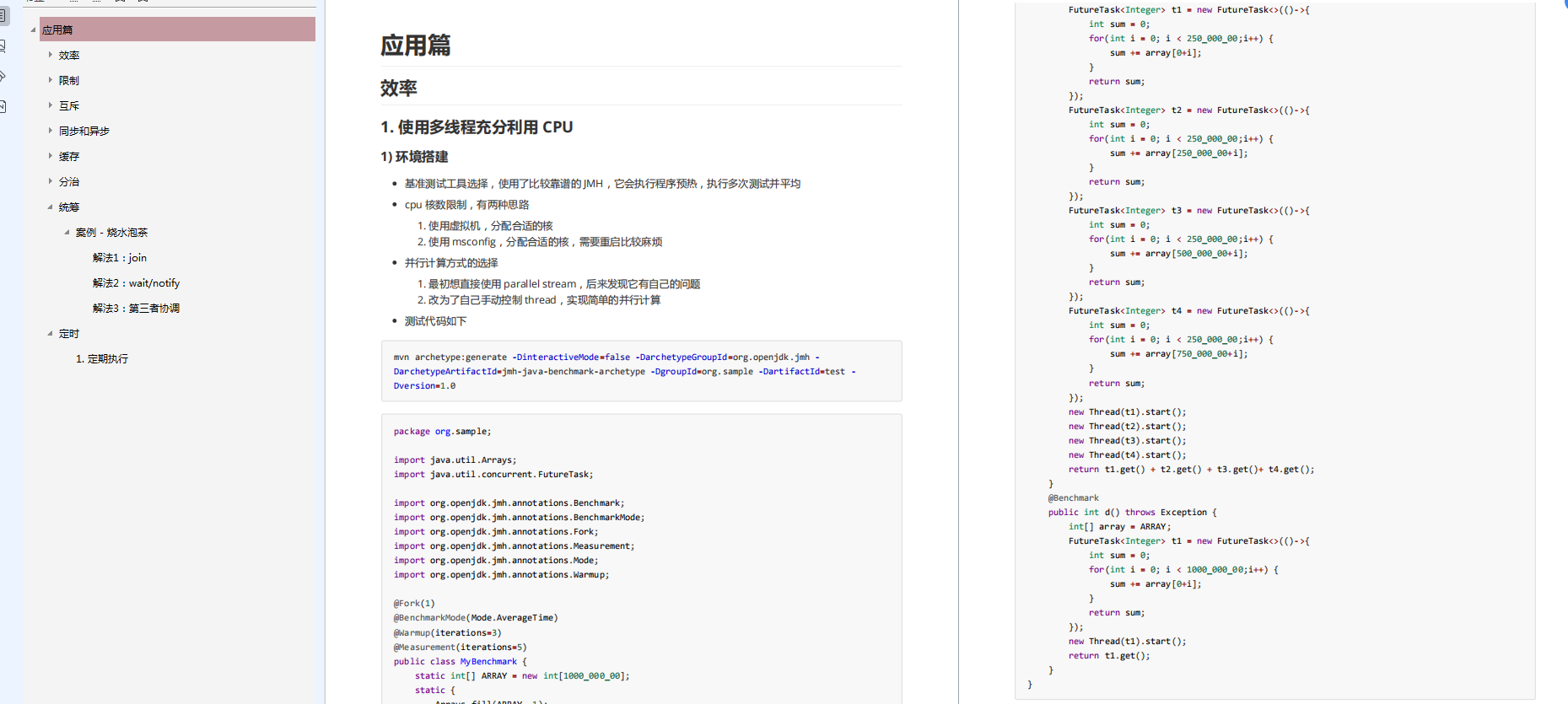The image size is (1568, 704).
Task: Navigate to 解法3：第三者协调
Action: pos(136,308)
